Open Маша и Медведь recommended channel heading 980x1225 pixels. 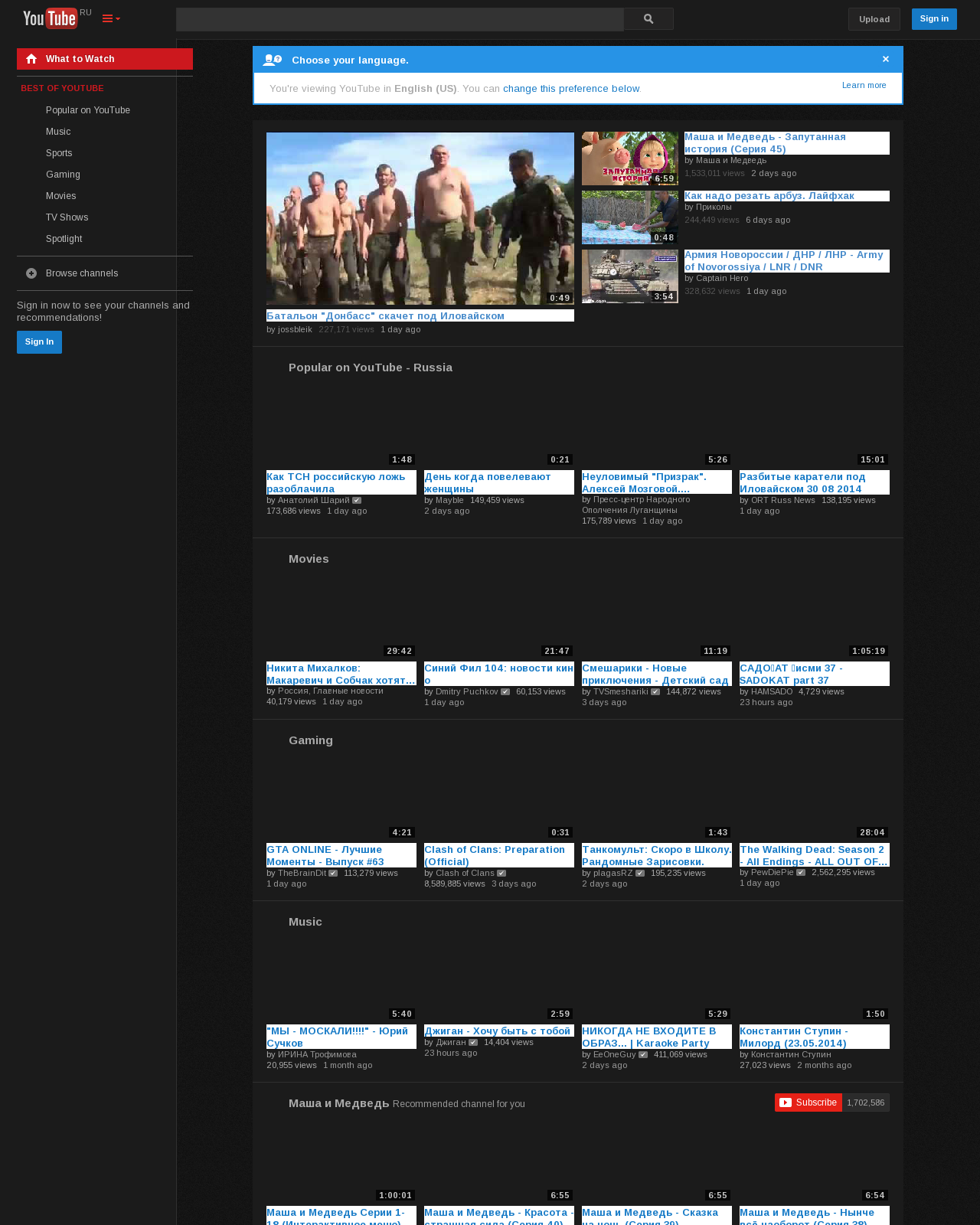[x=339, y=1103]
